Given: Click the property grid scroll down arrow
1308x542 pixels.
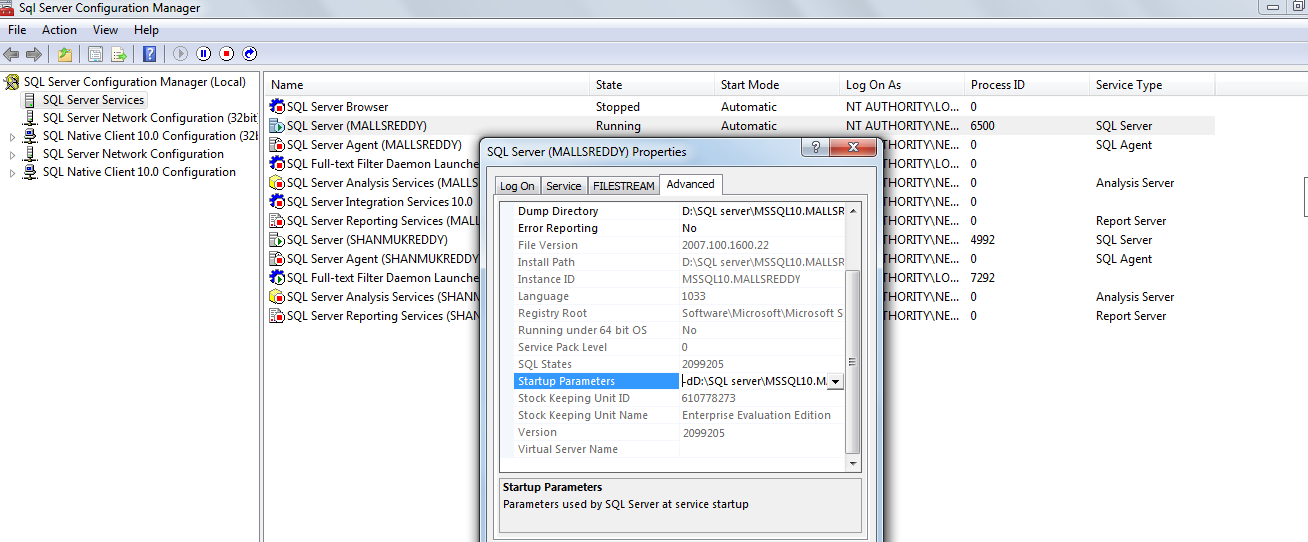Looking at the screenshot, I should tap(853, 464).
